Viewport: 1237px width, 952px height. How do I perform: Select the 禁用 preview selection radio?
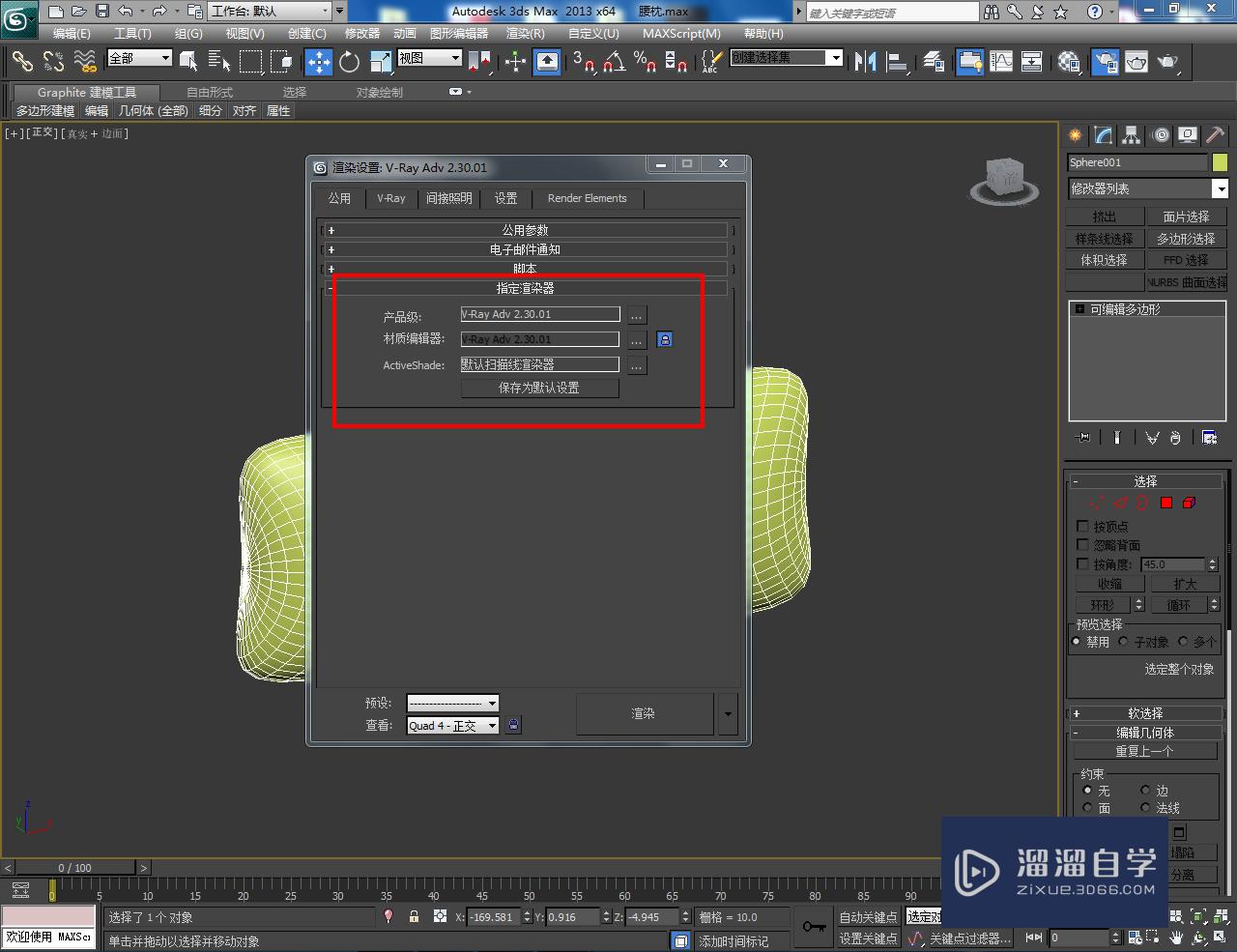(x=1077, y=642)
